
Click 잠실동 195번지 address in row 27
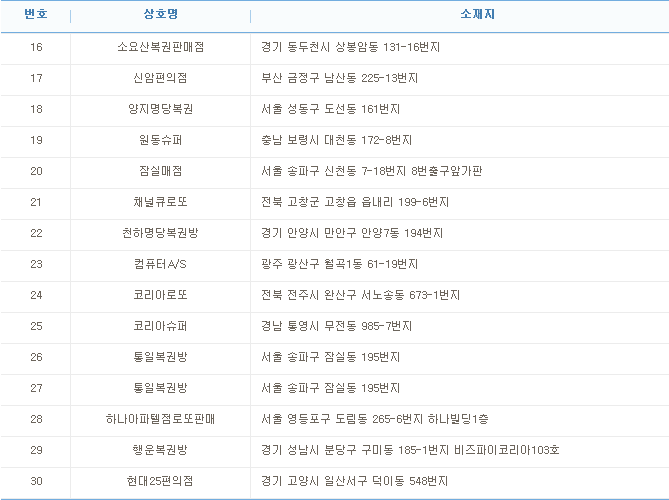[362, 388]
